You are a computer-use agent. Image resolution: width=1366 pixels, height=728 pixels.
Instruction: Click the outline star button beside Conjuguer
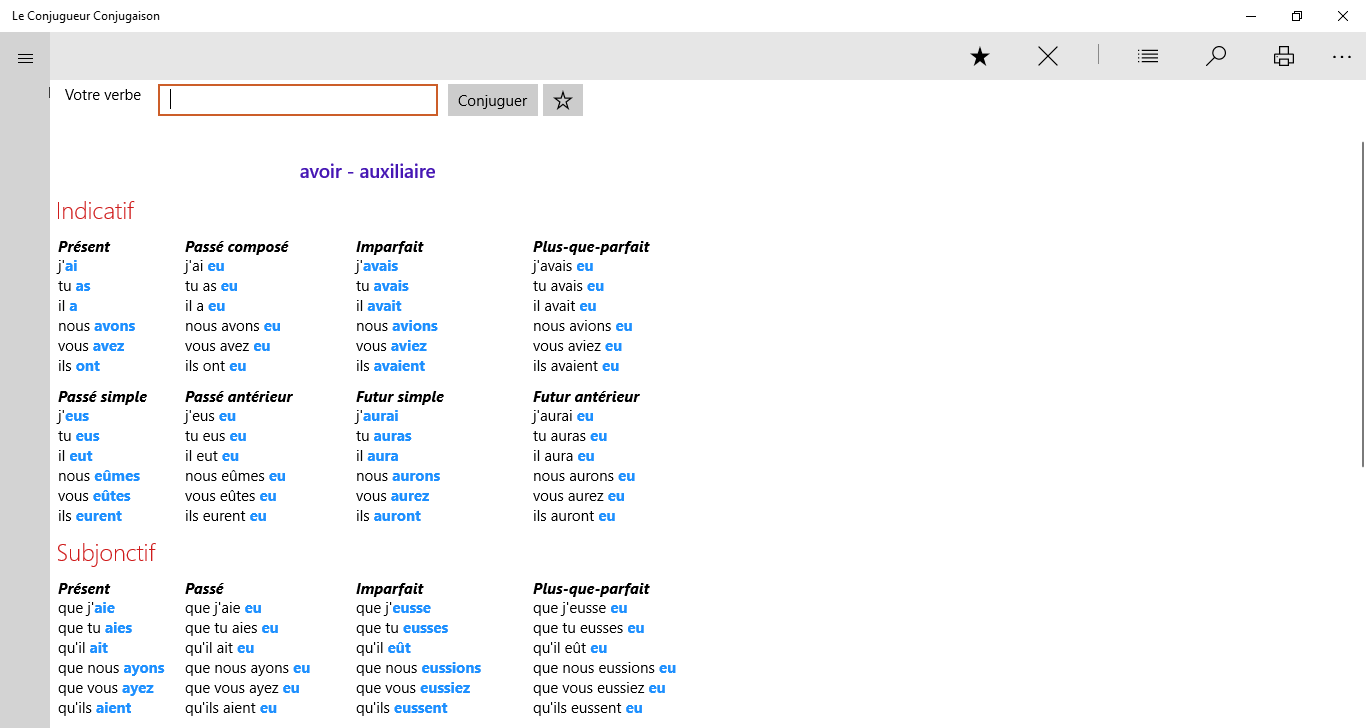point(563,100)
